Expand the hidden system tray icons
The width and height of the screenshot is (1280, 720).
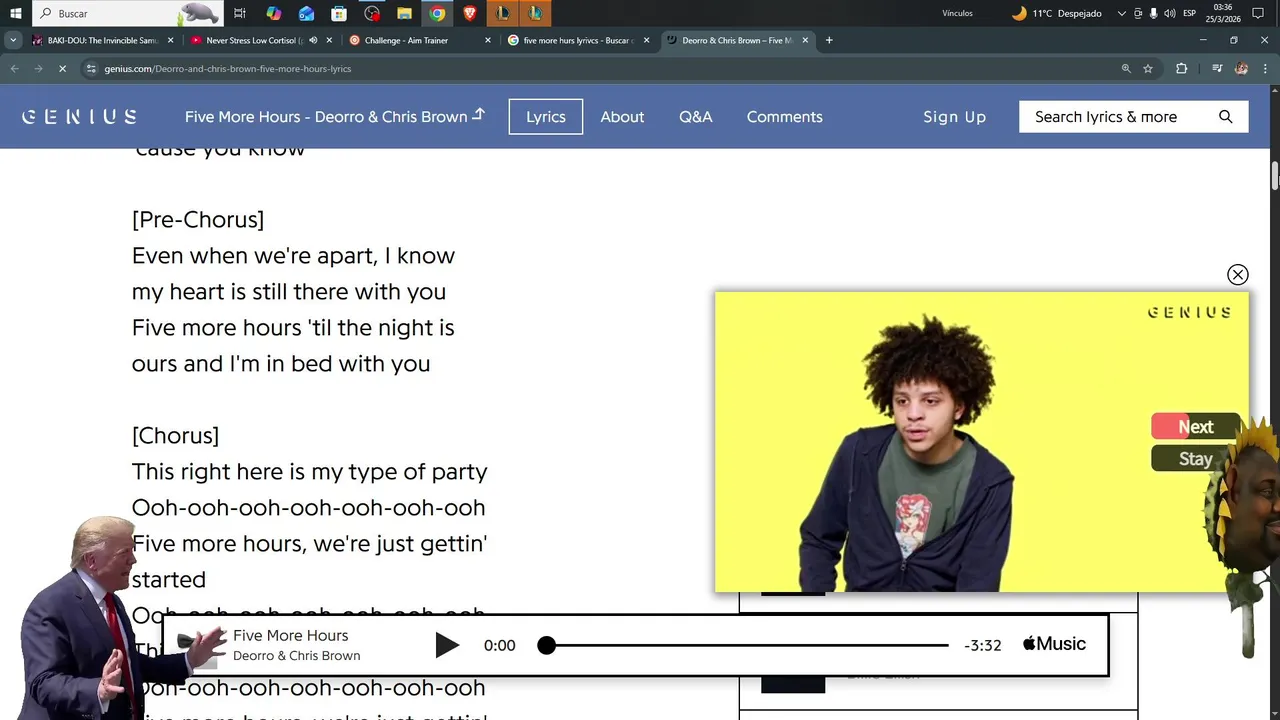(1121, 13)
